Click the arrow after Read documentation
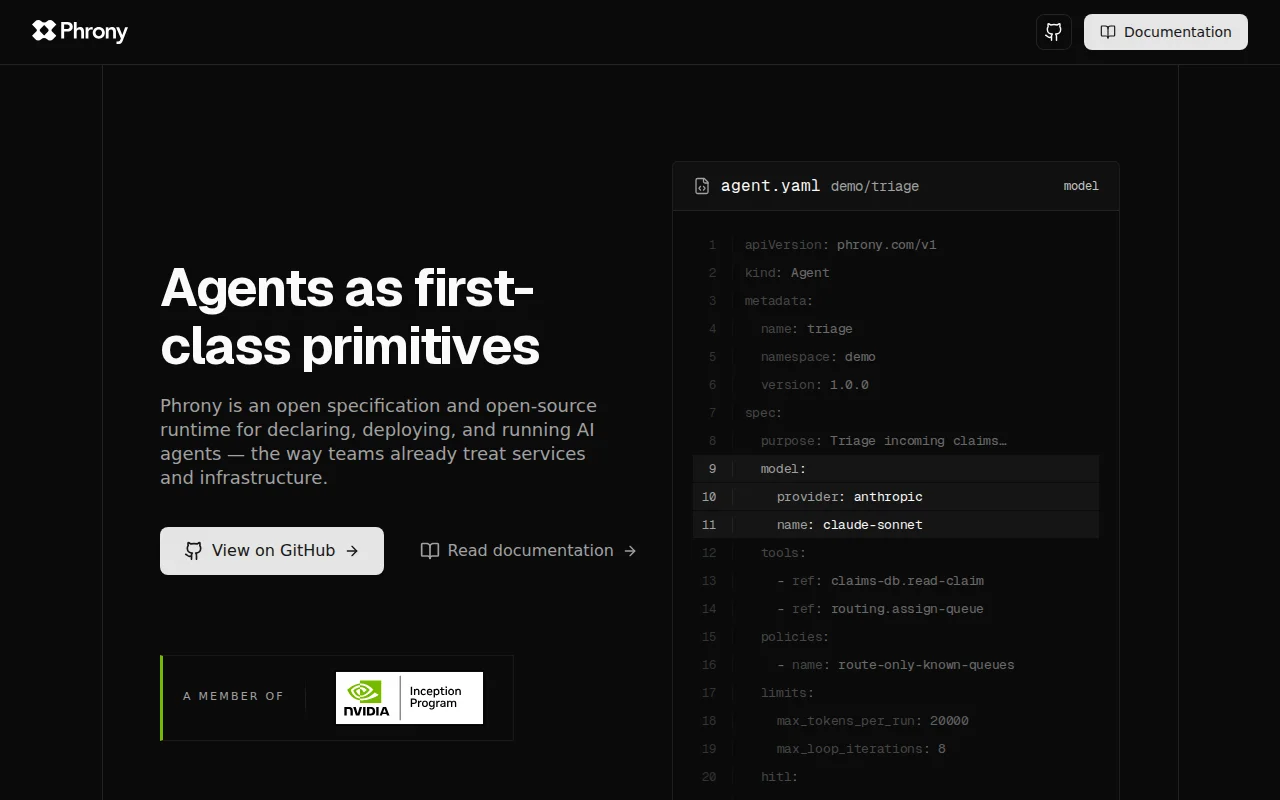Image resolution: width=1280 pixels, height=800 pixels. 630,551
